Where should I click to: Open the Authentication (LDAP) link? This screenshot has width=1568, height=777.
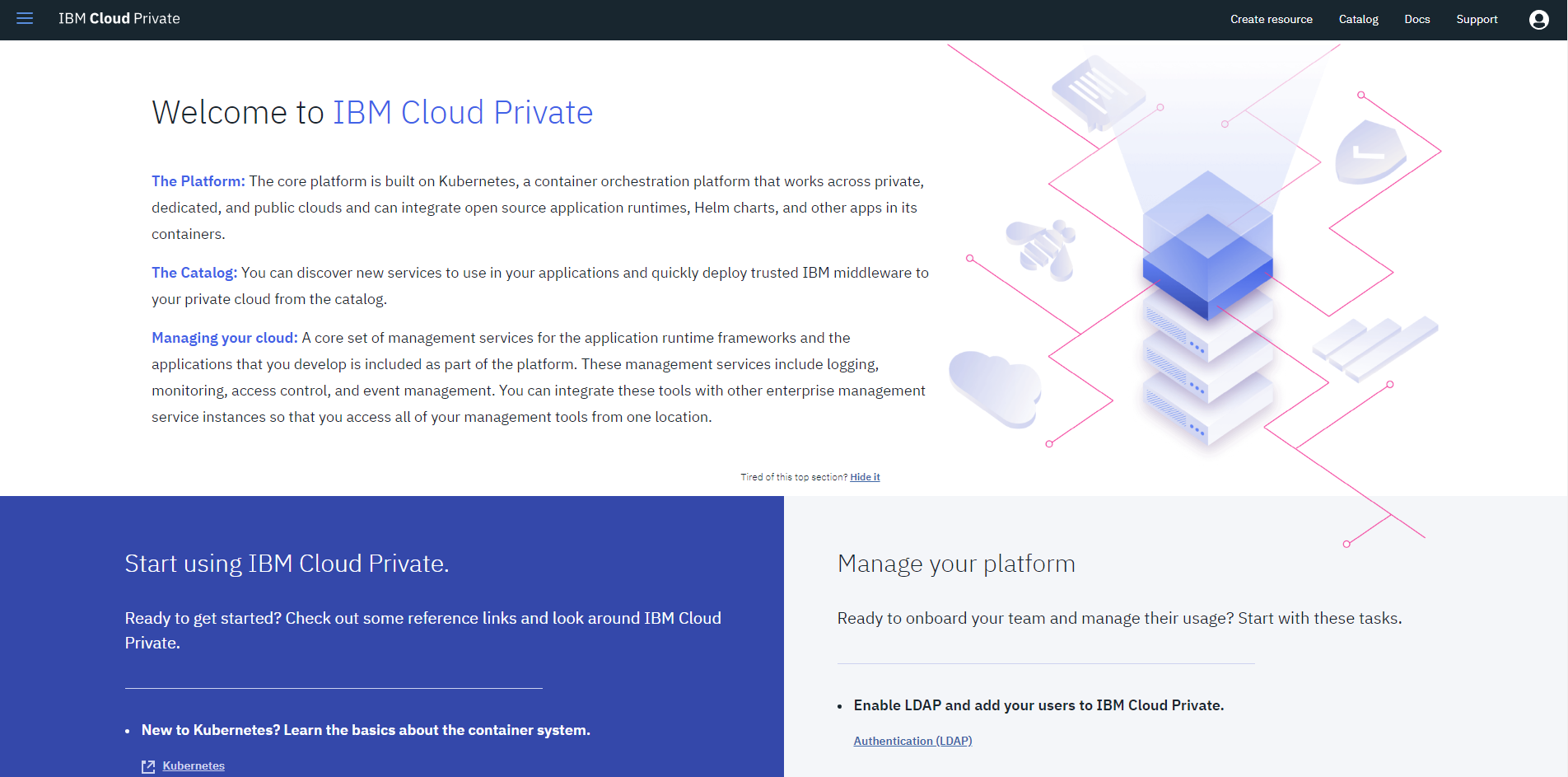(x=912, y=741)
